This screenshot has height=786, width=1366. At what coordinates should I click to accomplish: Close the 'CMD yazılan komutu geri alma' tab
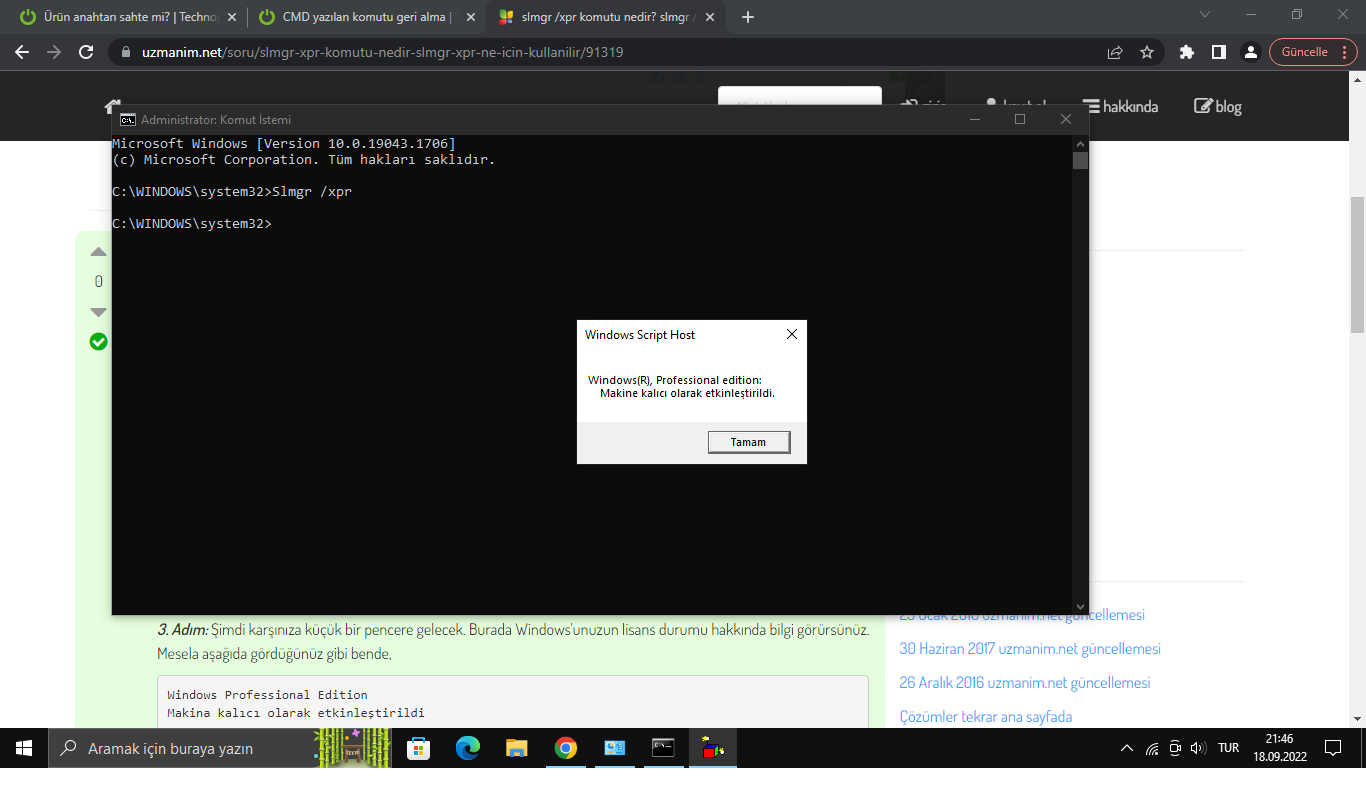pyautogui.click(x=470, y=17)
